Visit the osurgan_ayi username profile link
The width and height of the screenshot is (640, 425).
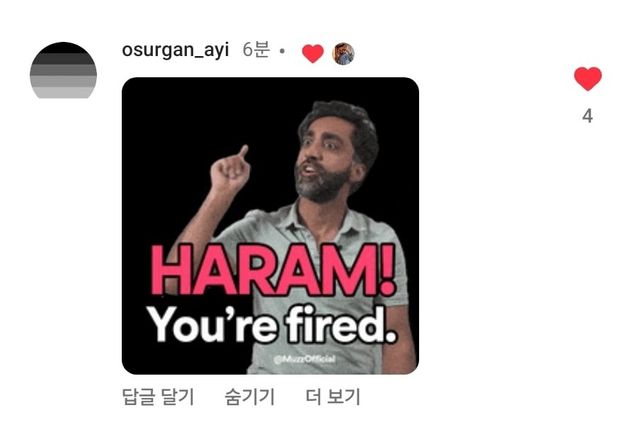pyautogui.click(x=175, y=50)
